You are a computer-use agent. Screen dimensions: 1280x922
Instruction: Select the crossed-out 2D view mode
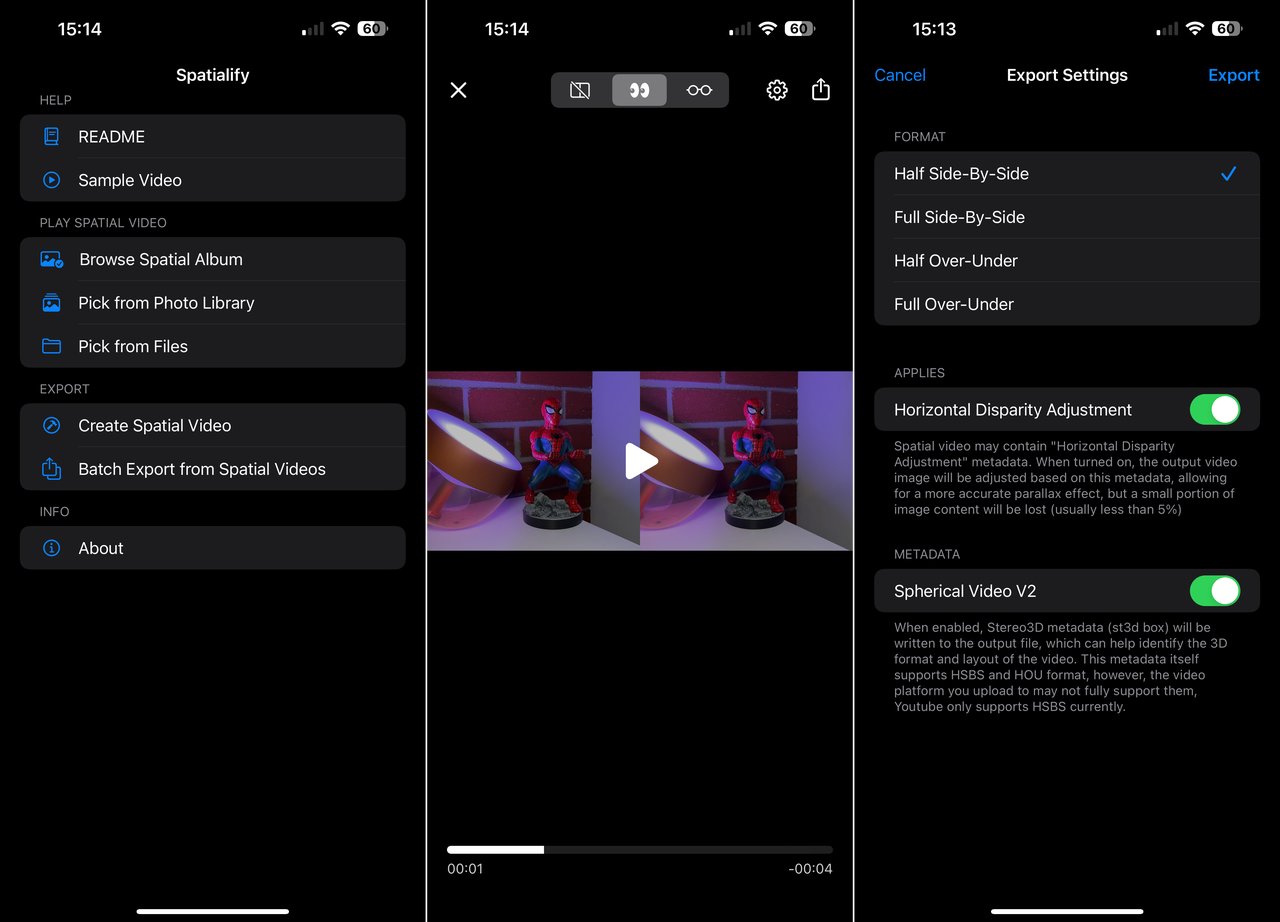pyautogui.click(x=580, y=90)
